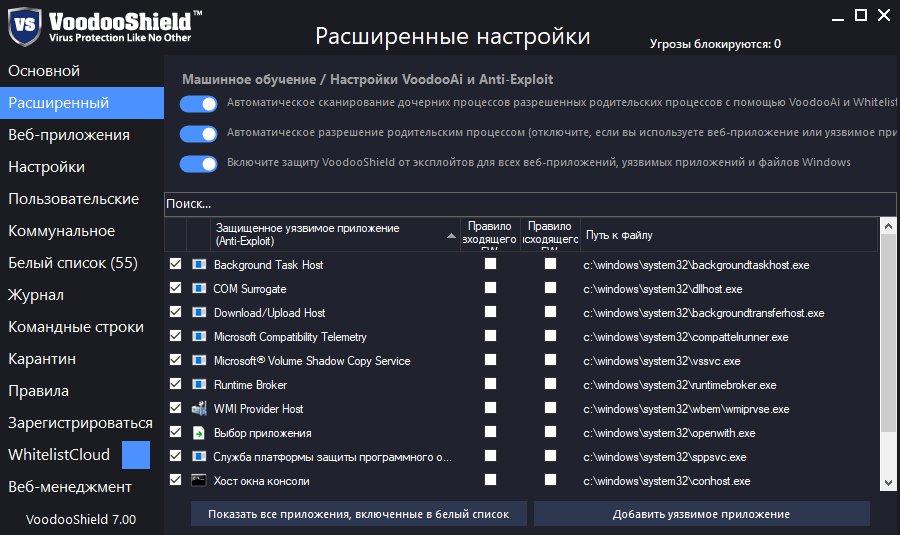Click path c:\windows\system32\sppsvc.exe
The image size is (900, 535).
point(665,457)
